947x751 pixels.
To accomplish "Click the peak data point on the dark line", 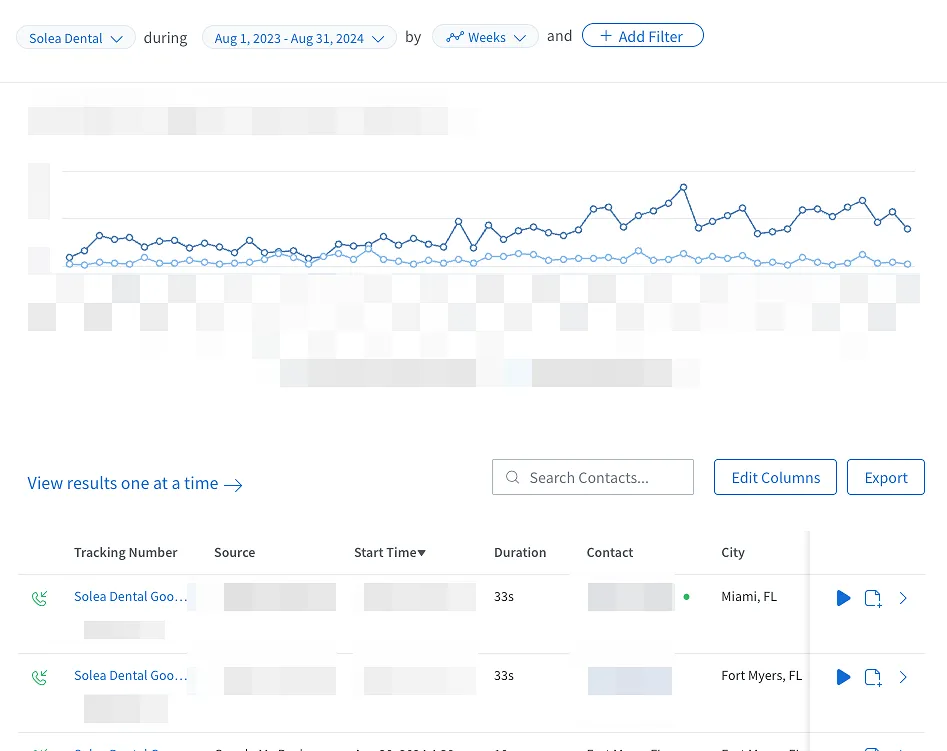I will pyautogui.click(x=683, y=187).
